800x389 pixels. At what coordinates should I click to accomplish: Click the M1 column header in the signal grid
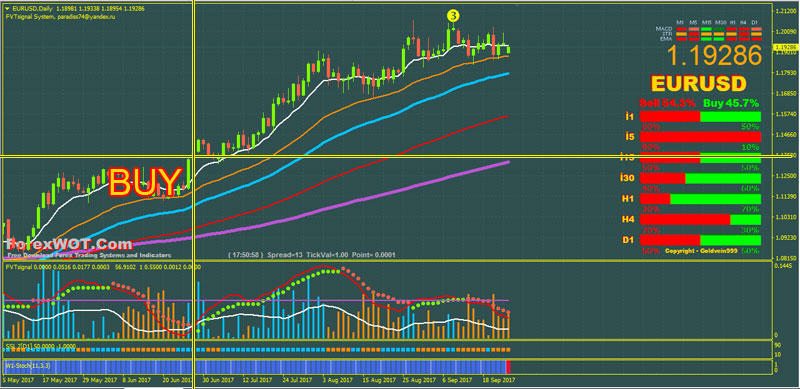point(681,23)
